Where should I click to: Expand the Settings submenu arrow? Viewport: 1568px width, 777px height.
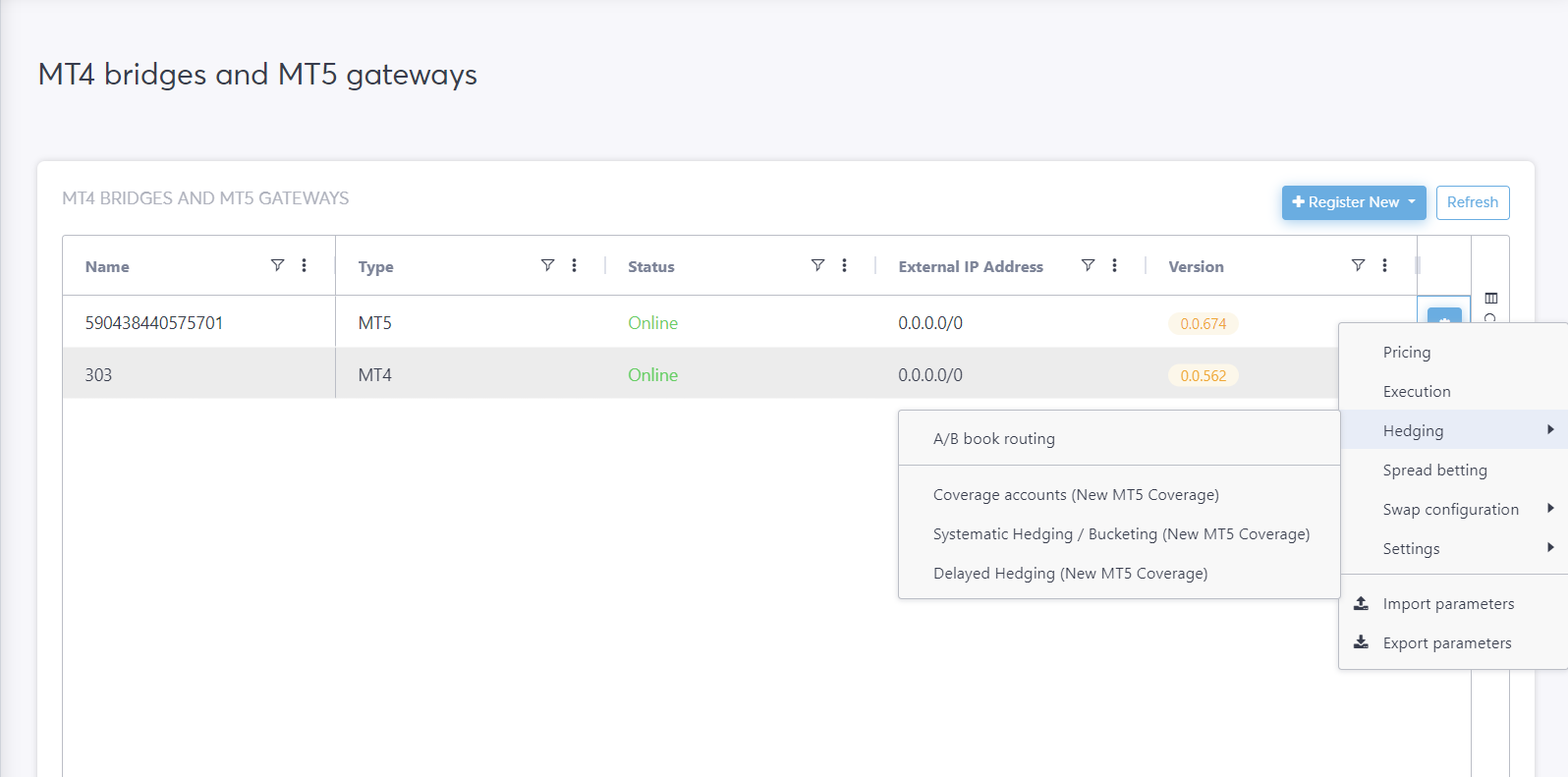tap(1550, 547)
